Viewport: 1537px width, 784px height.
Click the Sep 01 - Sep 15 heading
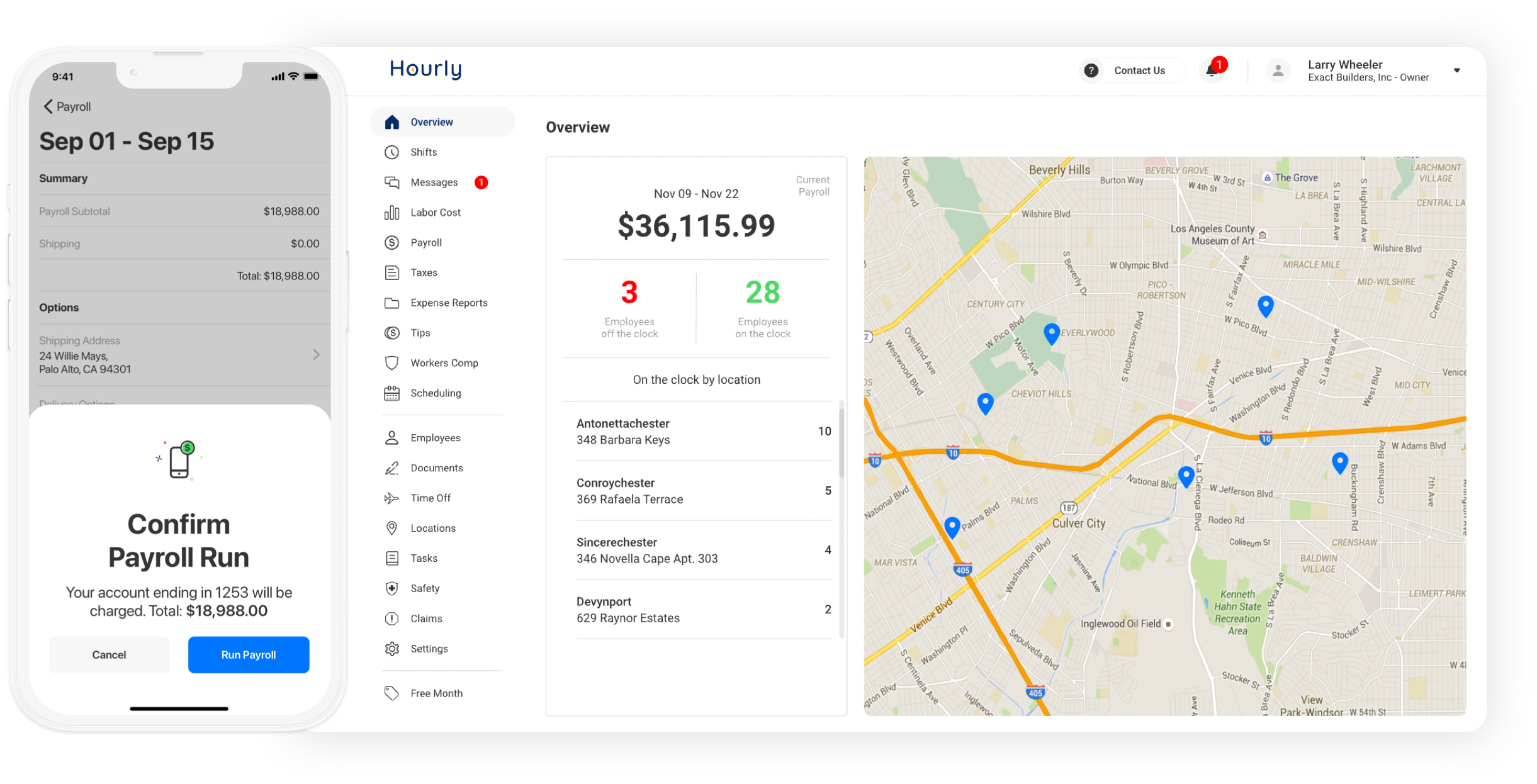click(x=127, y=142)
